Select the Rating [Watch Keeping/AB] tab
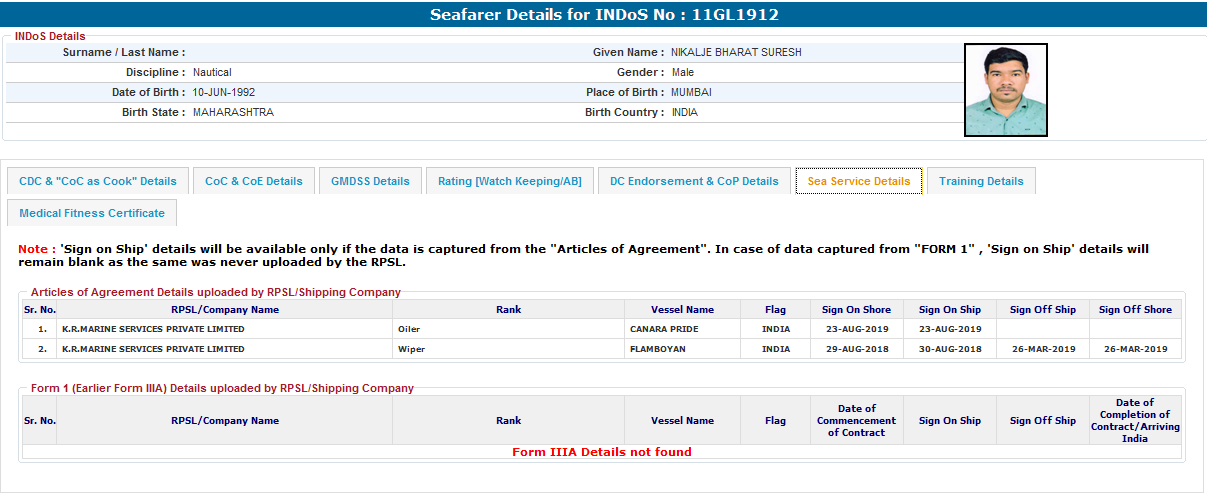 pos(510,181)
